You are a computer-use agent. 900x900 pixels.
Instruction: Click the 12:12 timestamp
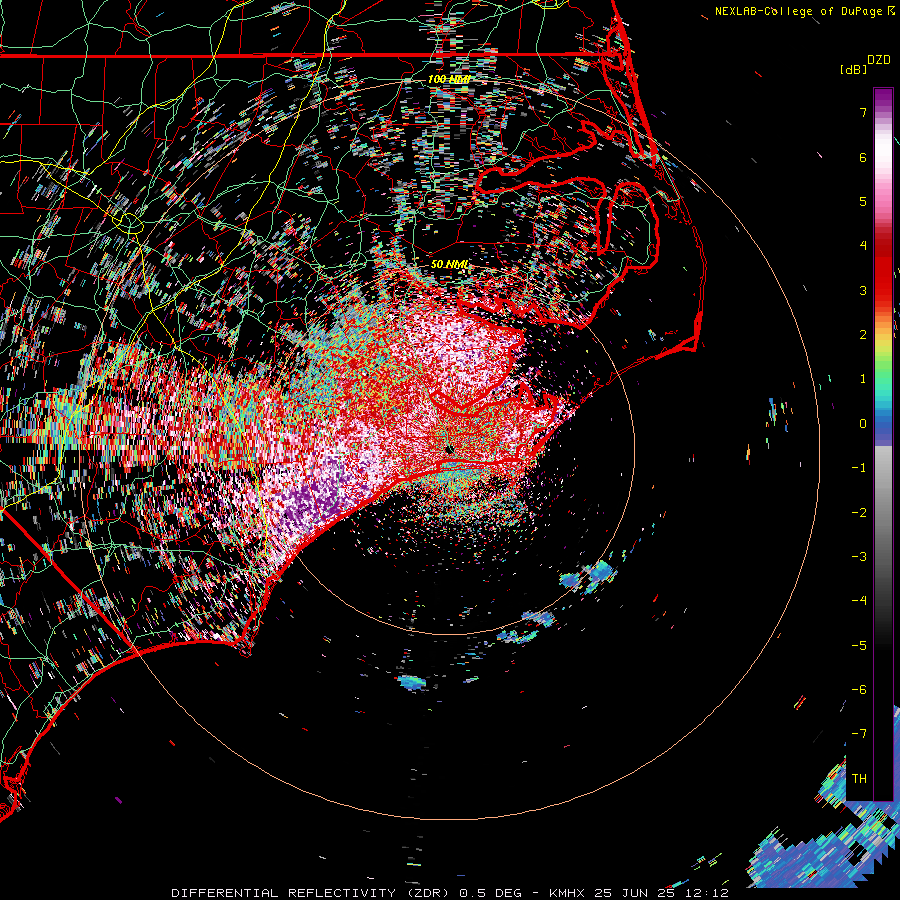(x=705, y=893)
